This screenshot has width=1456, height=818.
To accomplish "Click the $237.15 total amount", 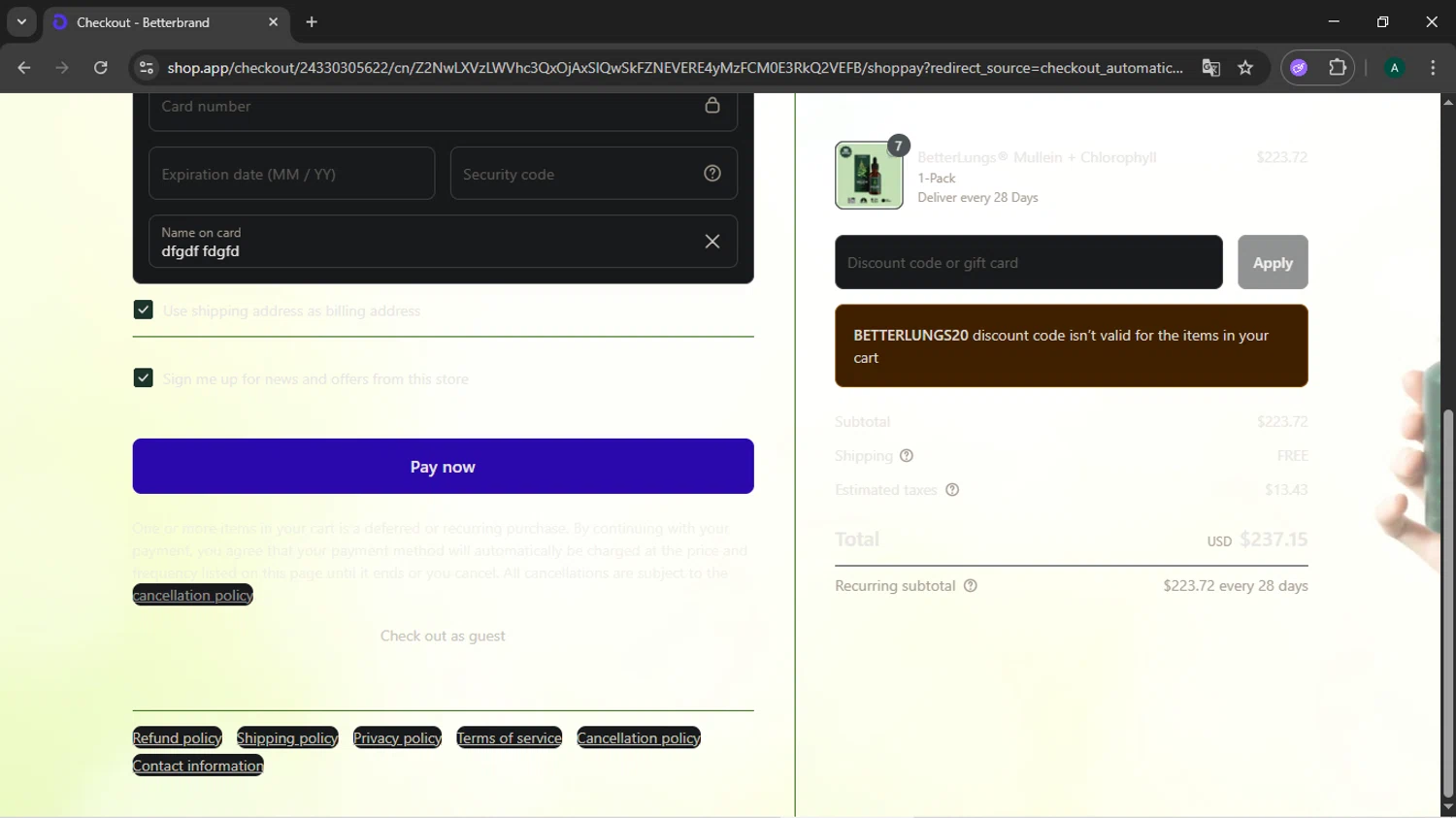I will [1274, 540].
